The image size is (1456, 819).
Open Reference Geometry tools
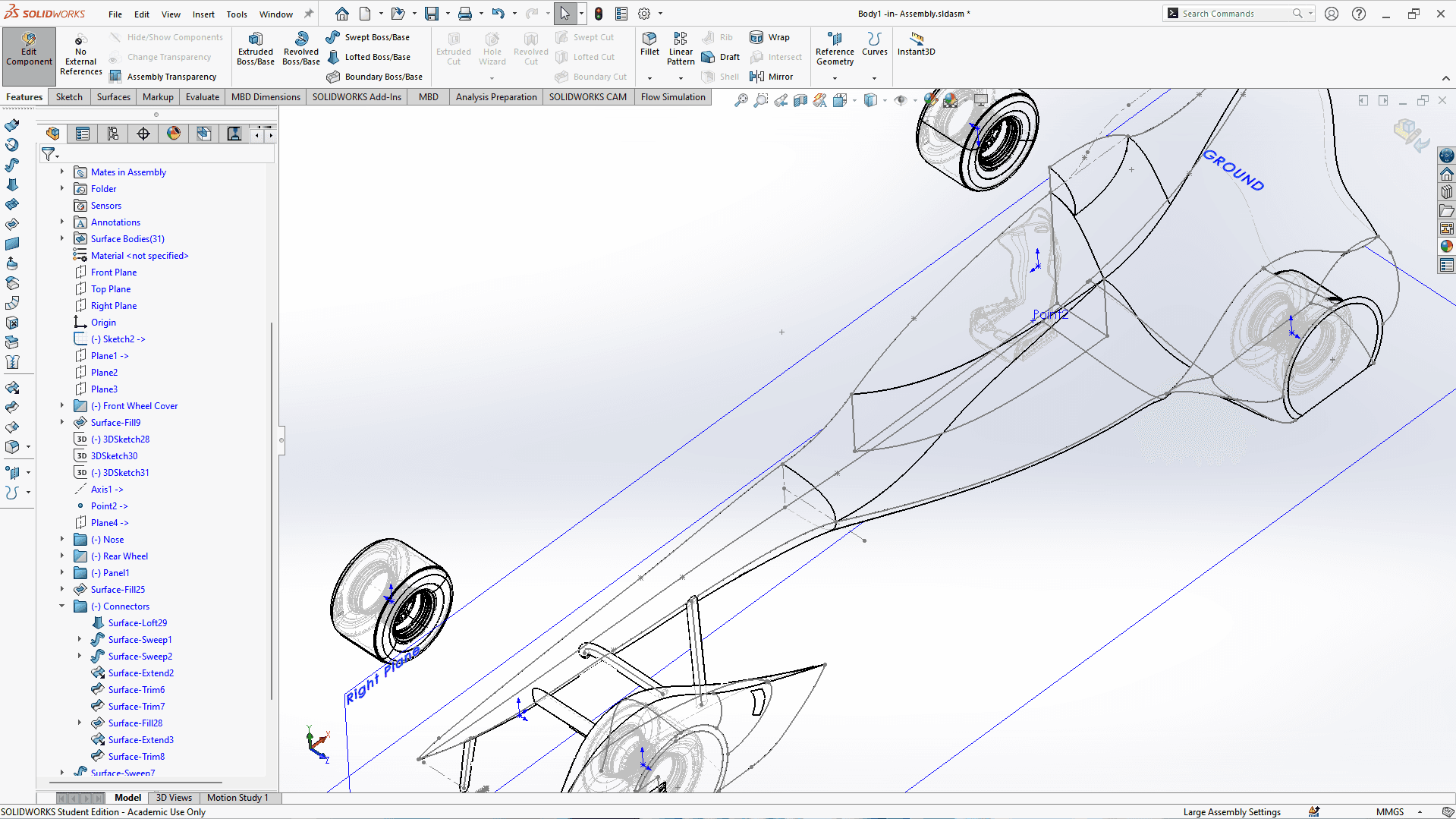(x=835, y=49)
